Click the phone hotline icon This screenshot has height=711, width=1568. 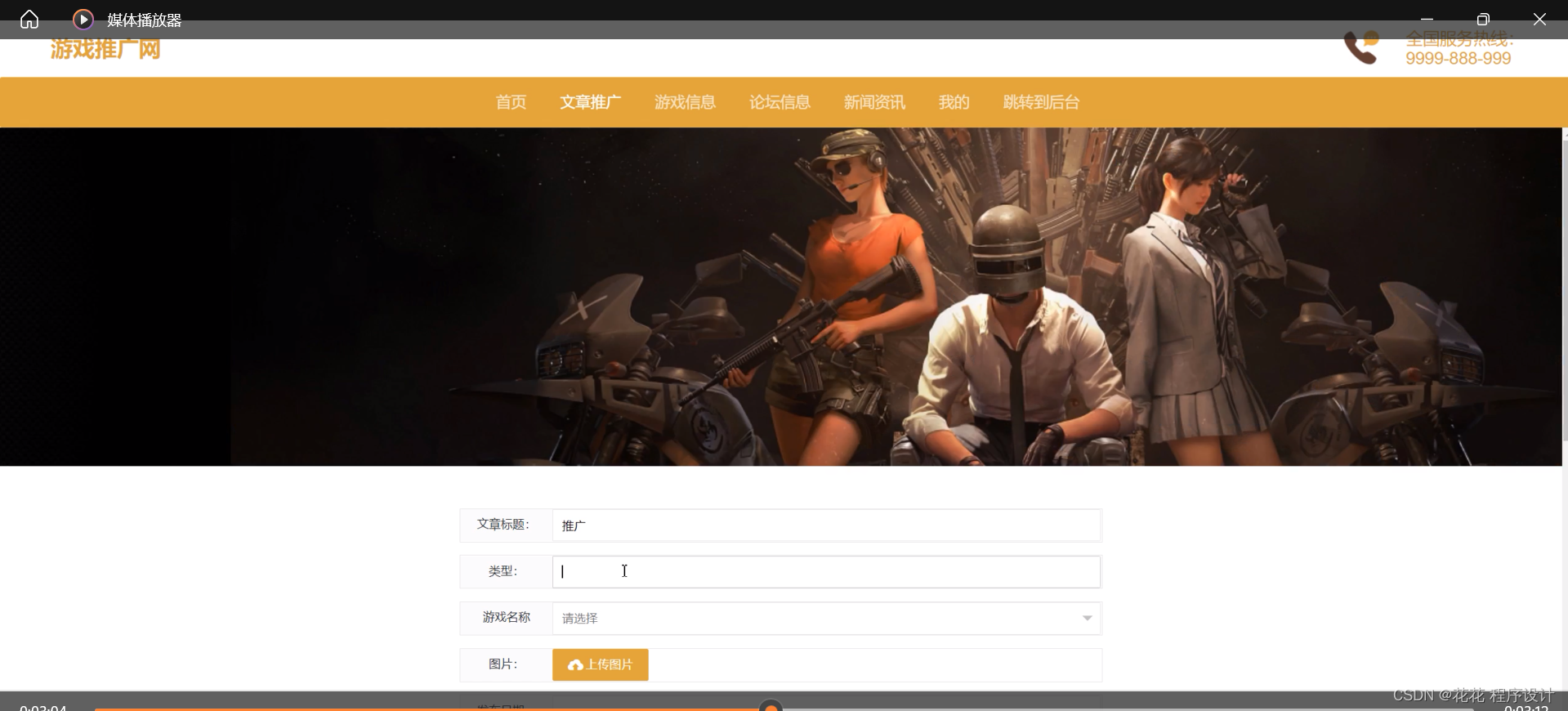(1361, 47)
